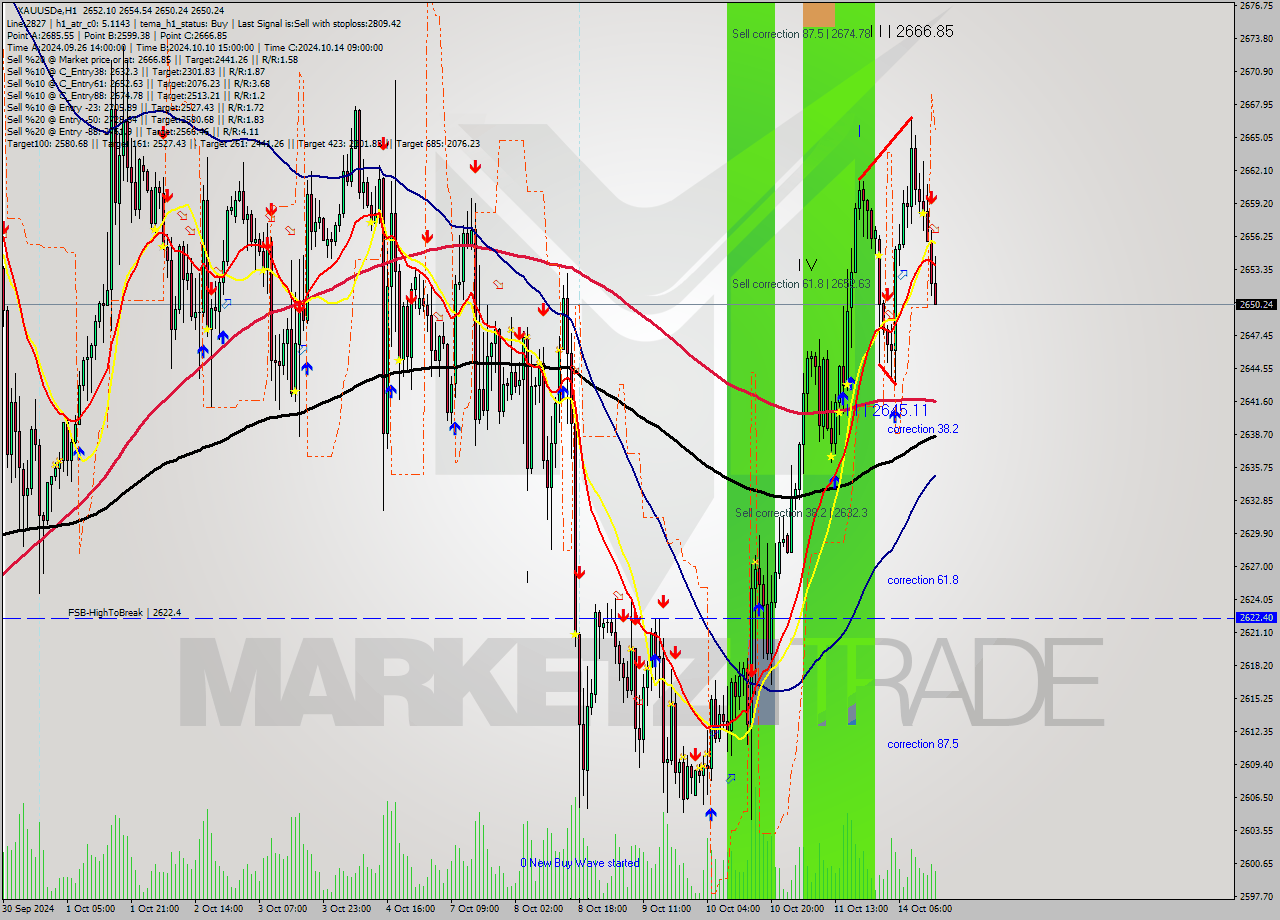Click the 2676.75 price axis value
This screenshot has width=1280, height=920.
tap(1255, 5)
